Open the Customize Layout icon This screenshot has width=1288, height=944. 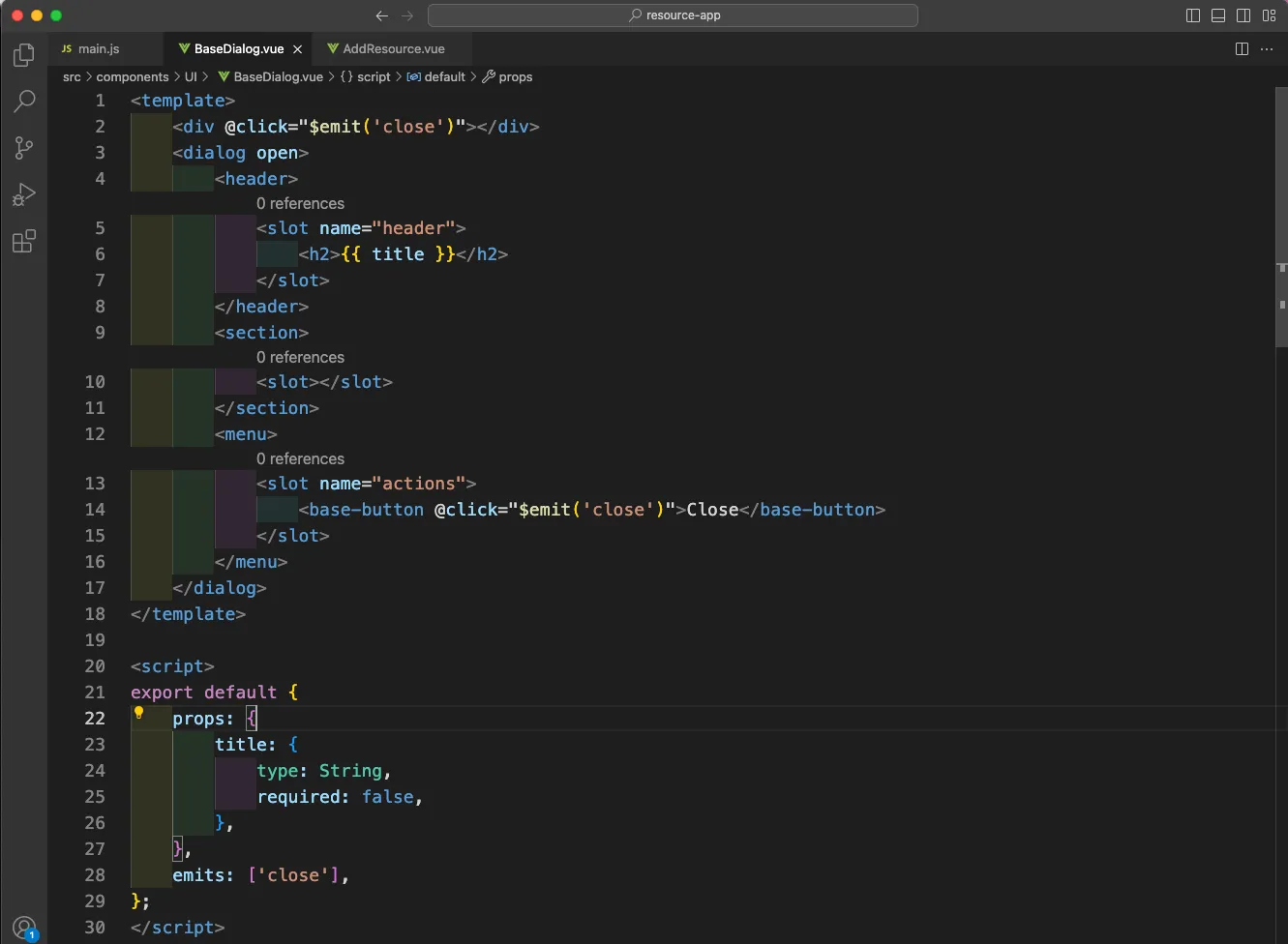(x=1269, y=15)
